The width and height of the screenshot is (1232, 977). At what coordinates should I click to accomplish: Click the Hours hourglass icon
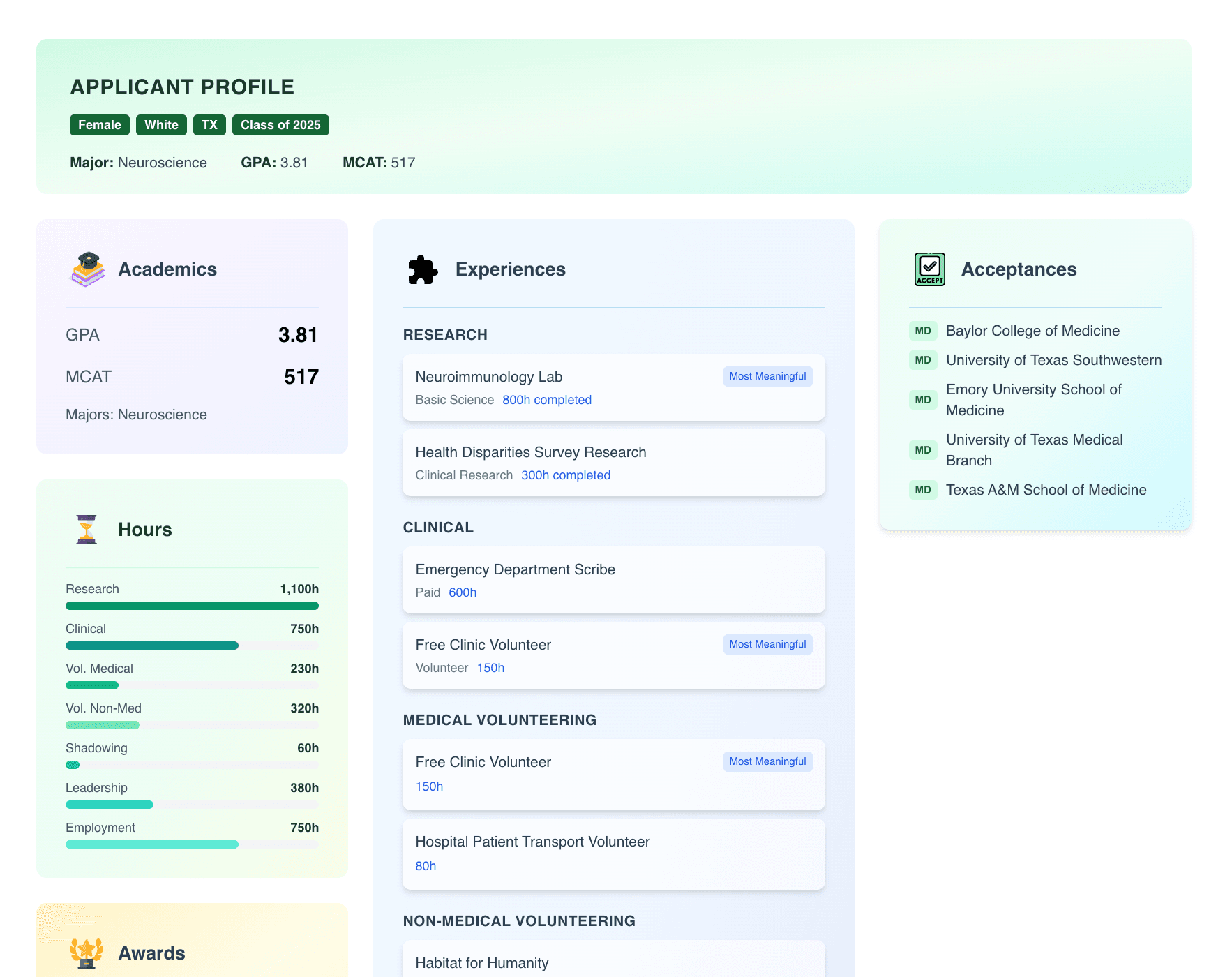click(x=87, y=530)
